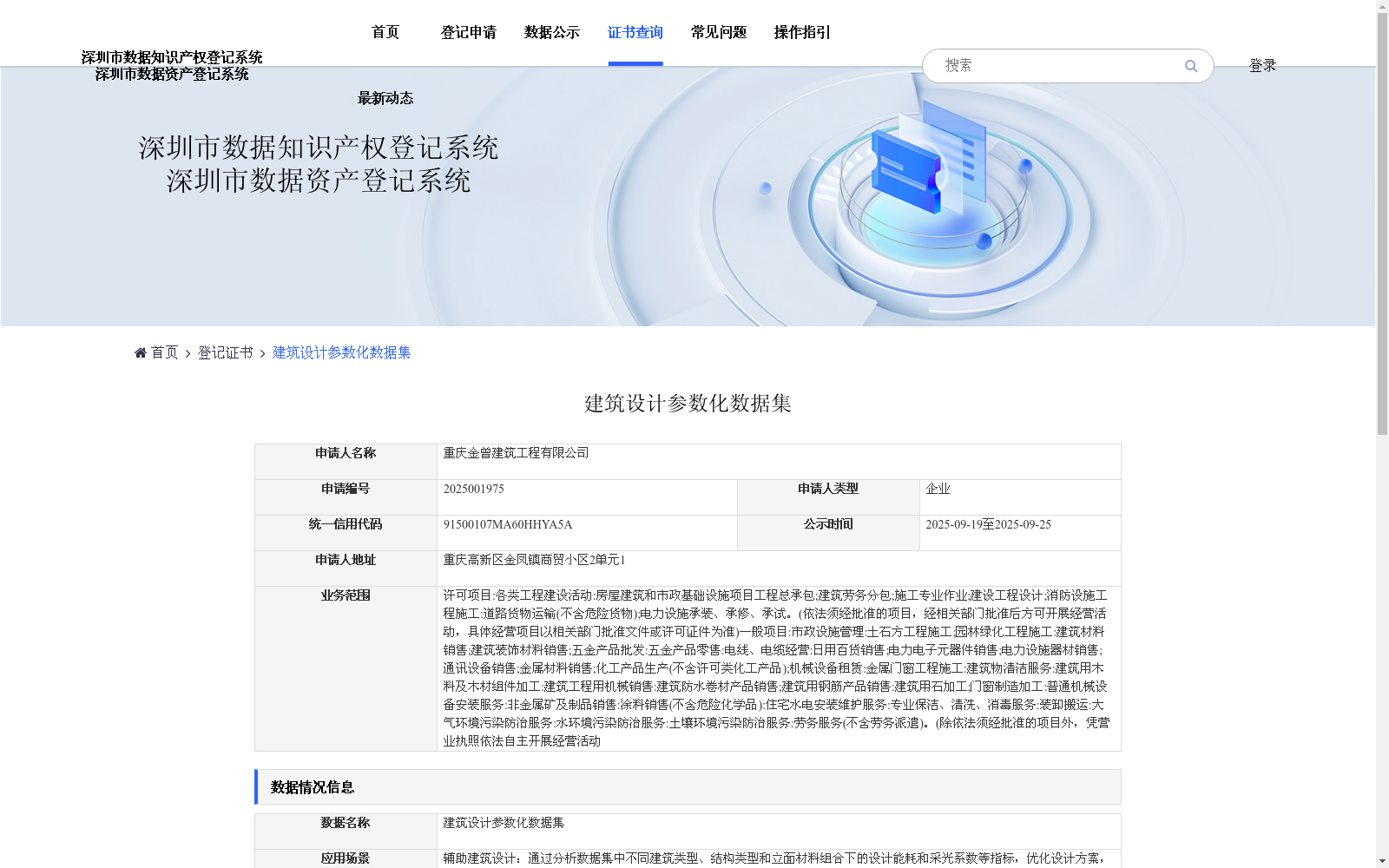This screenshot has width=1389, height=868.
Task: Click the search magnifier icon
Action: point(1191,66)
